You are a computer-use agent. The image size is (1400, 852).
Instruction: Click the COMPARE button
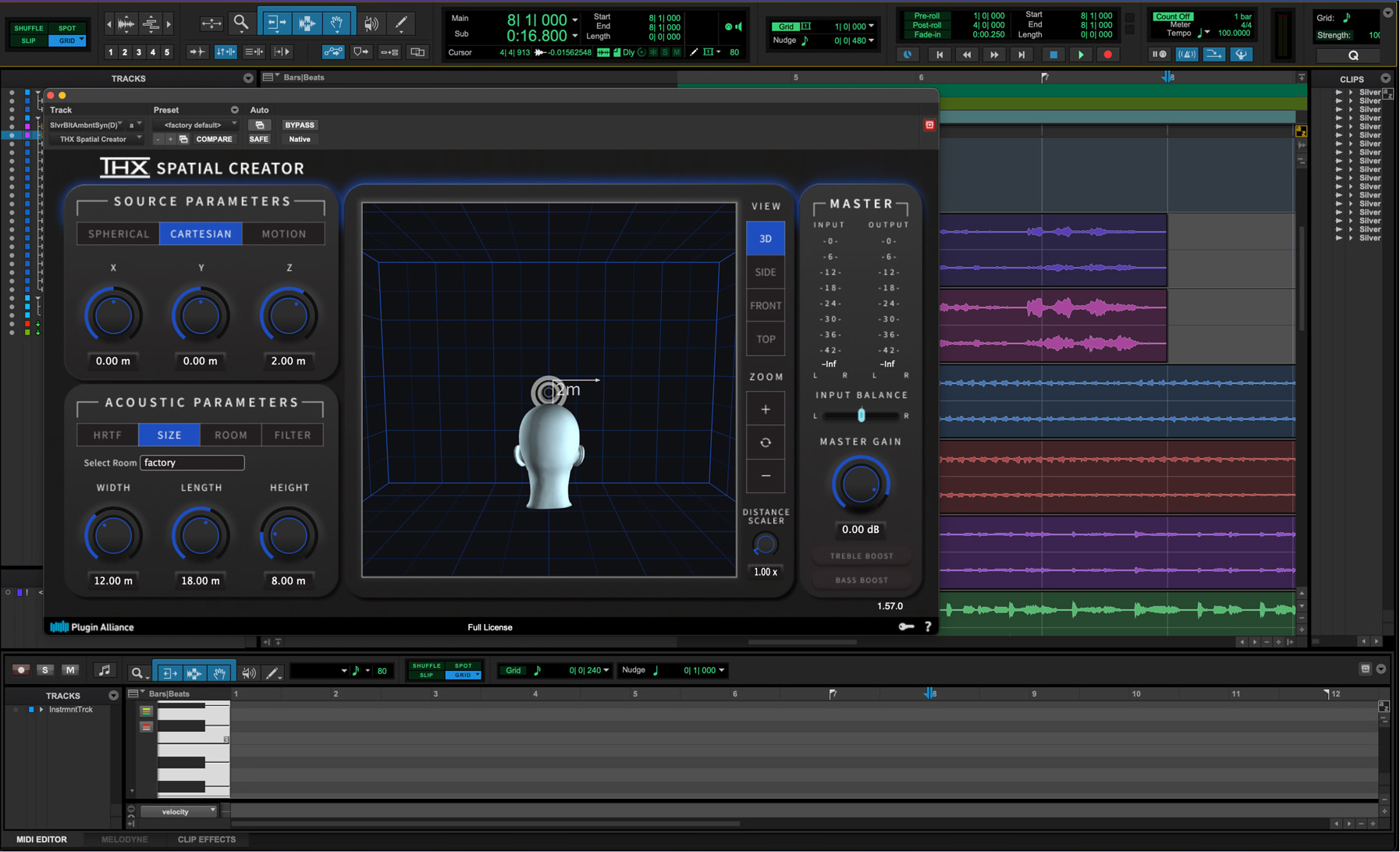214,139
